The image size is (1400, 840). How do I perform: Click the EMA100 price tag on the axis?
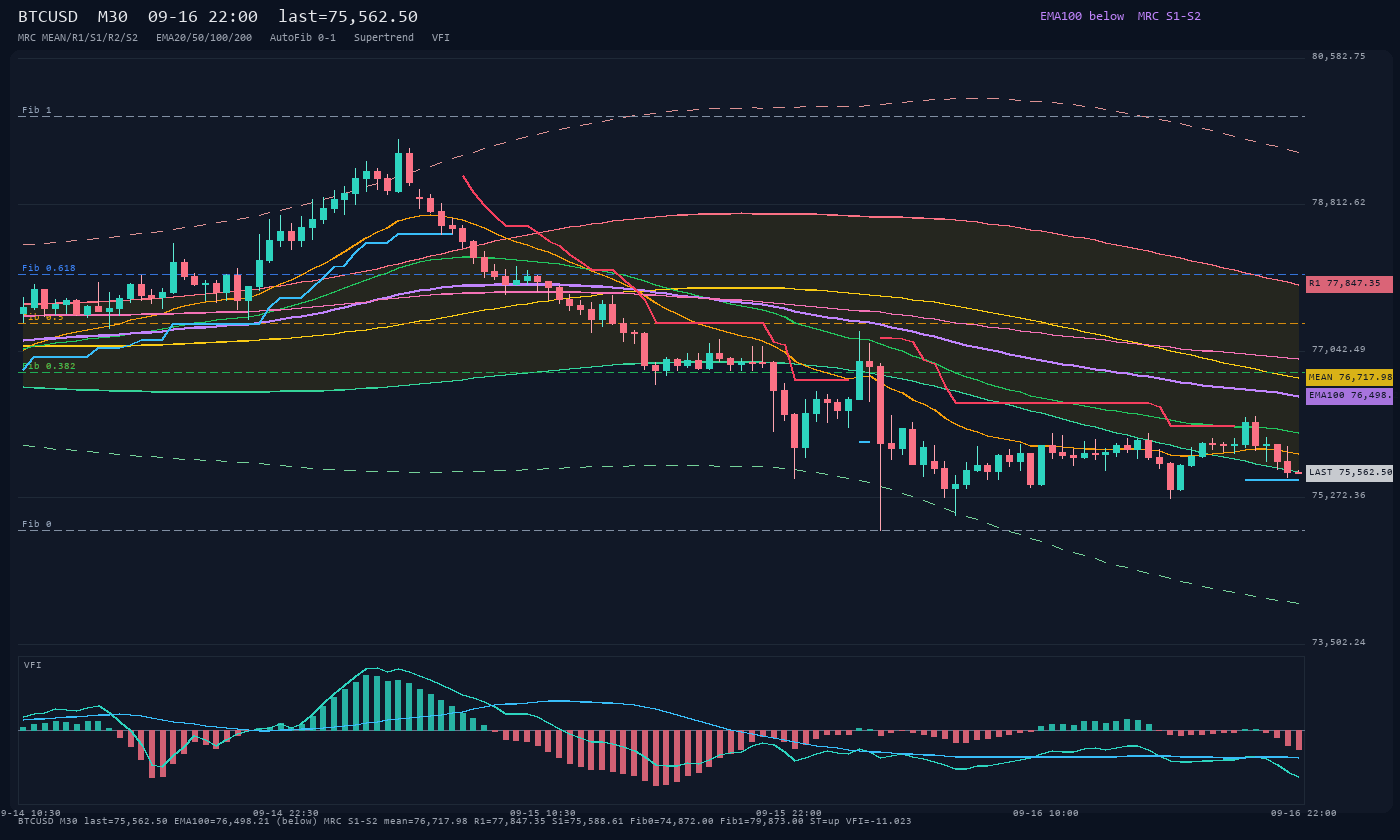pos(1349,396)
